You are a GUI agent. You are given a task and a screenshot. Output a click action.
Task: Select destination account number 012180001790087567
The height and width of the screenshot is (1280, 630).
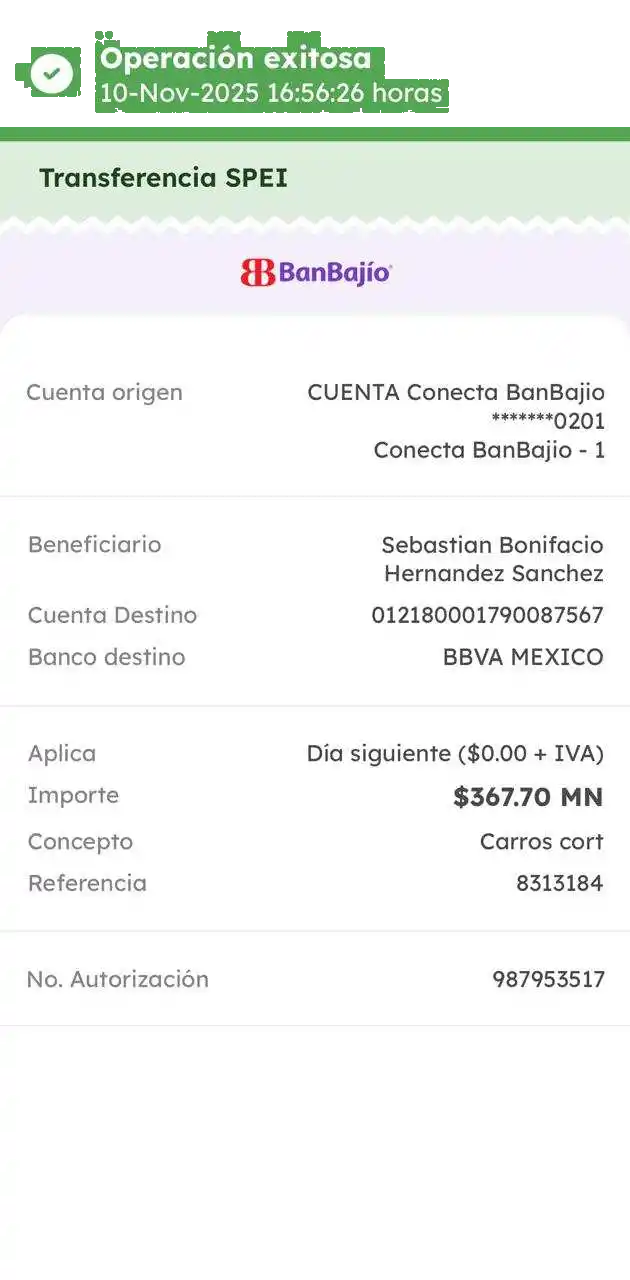coord(487,615)
